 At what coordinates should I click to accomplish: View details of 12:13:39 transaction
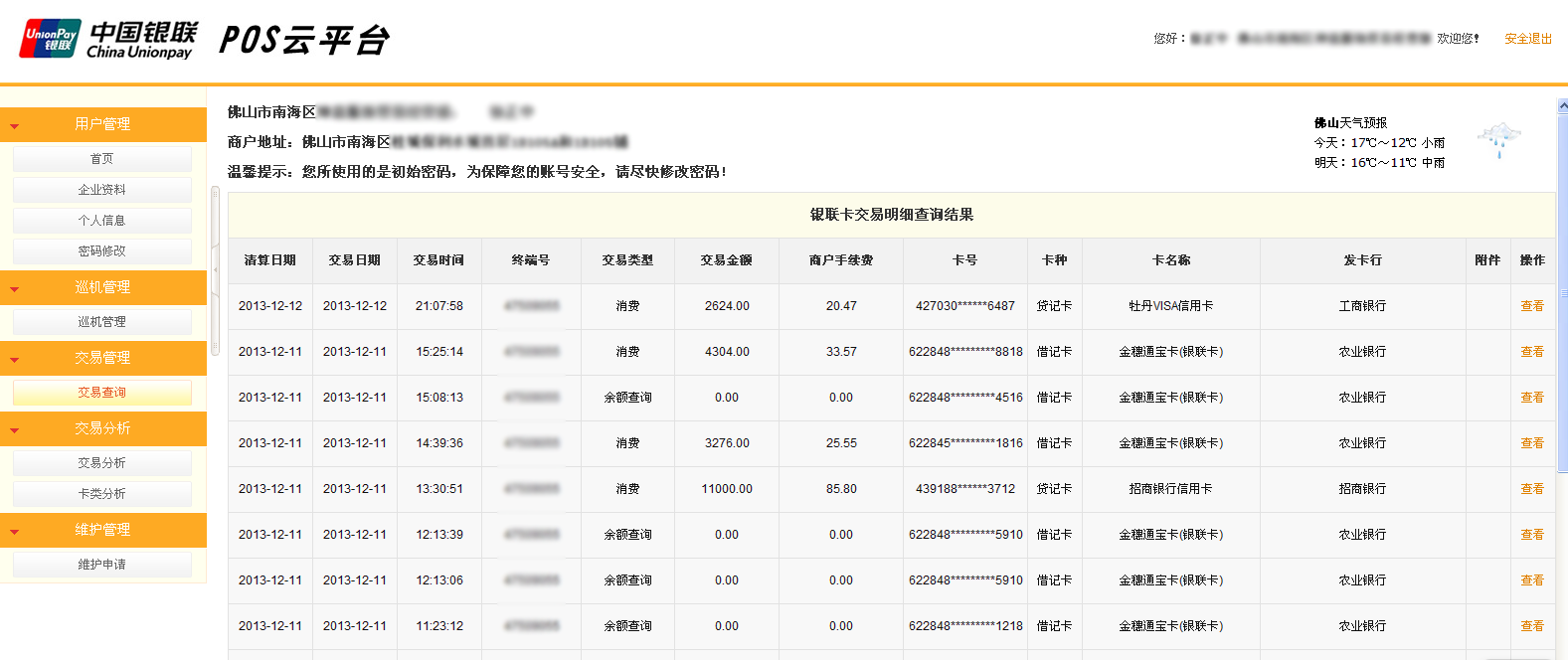click(x=1532, y=535)
